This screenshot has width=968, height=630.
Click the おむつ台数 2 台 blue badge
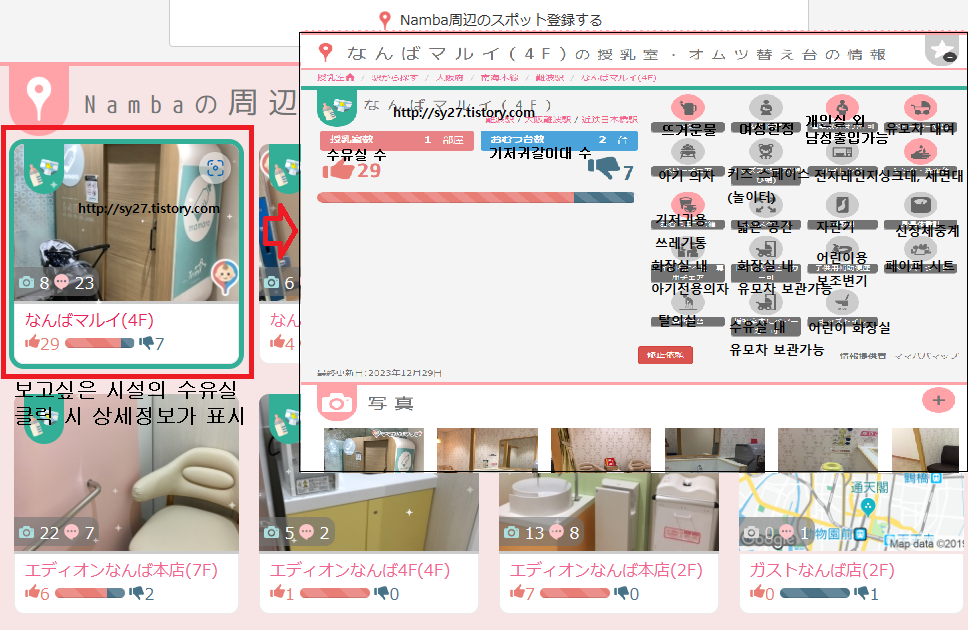pos(559,140)
